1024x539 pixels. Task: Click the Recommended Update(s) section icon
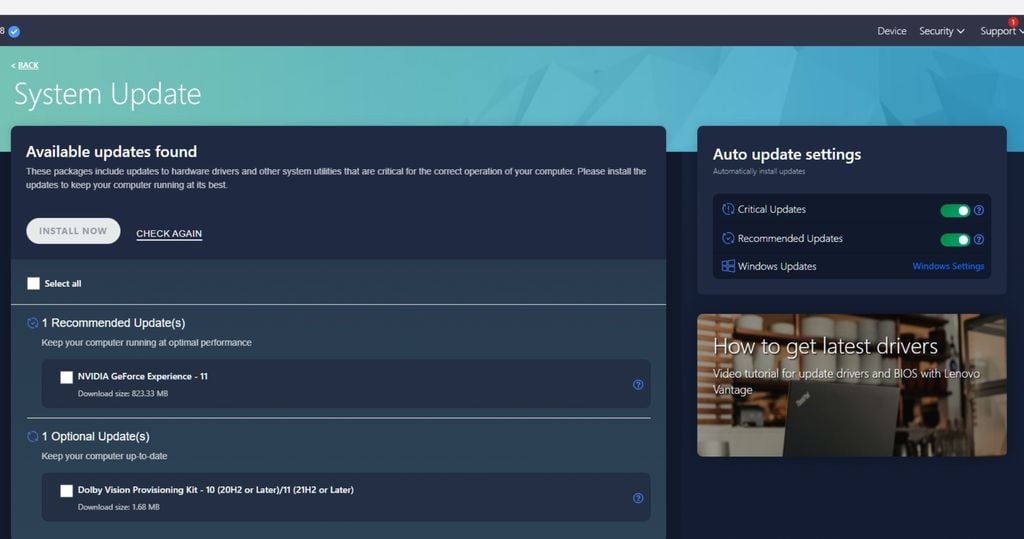pos(33,323)
